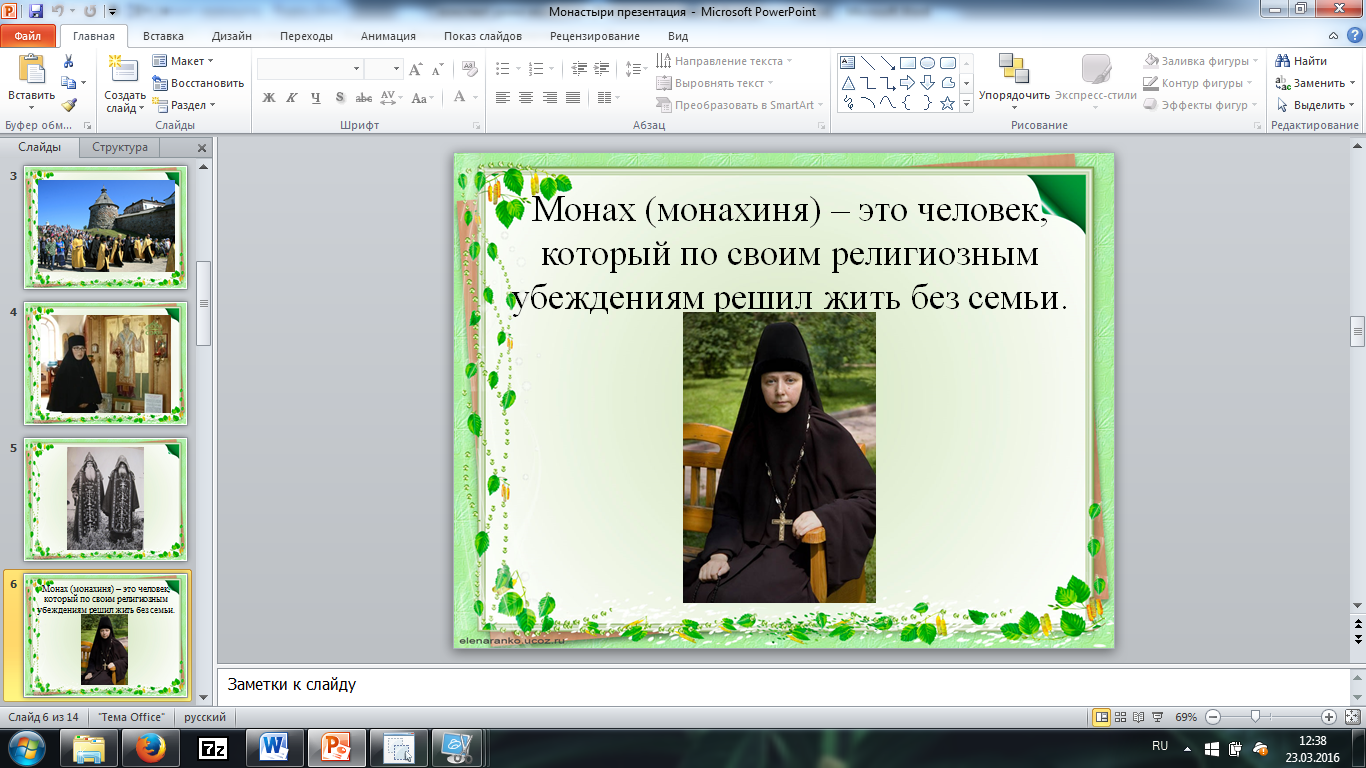This screenshot has height=768, width=1366.
Task: Justify the text alignment
Action: point(572,98)
